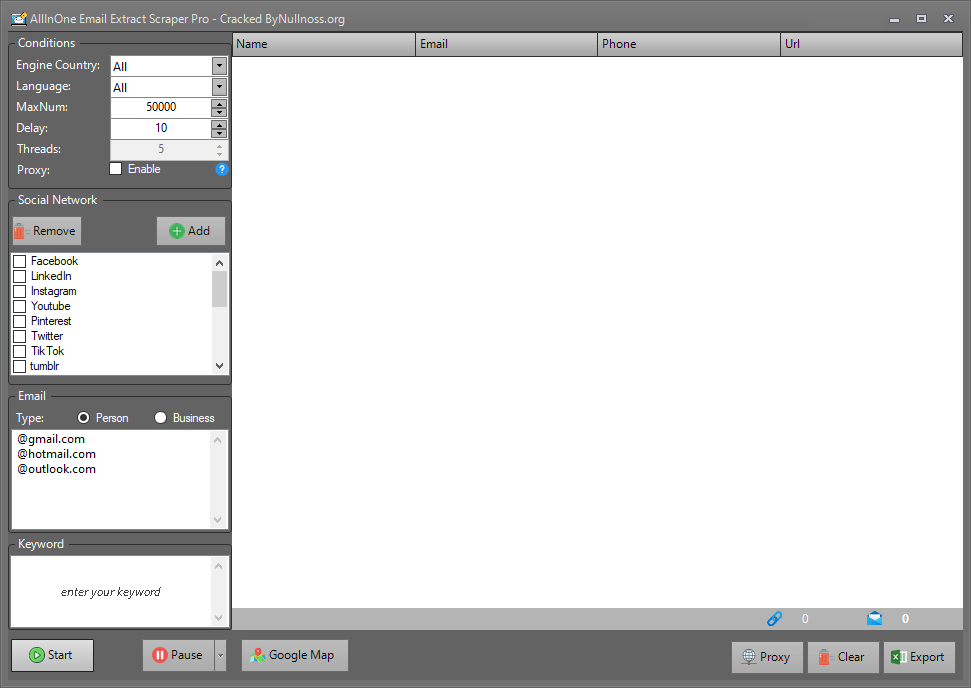Sort results by the Name column
This screenshot has width=971, height=688.
(324, 44)
